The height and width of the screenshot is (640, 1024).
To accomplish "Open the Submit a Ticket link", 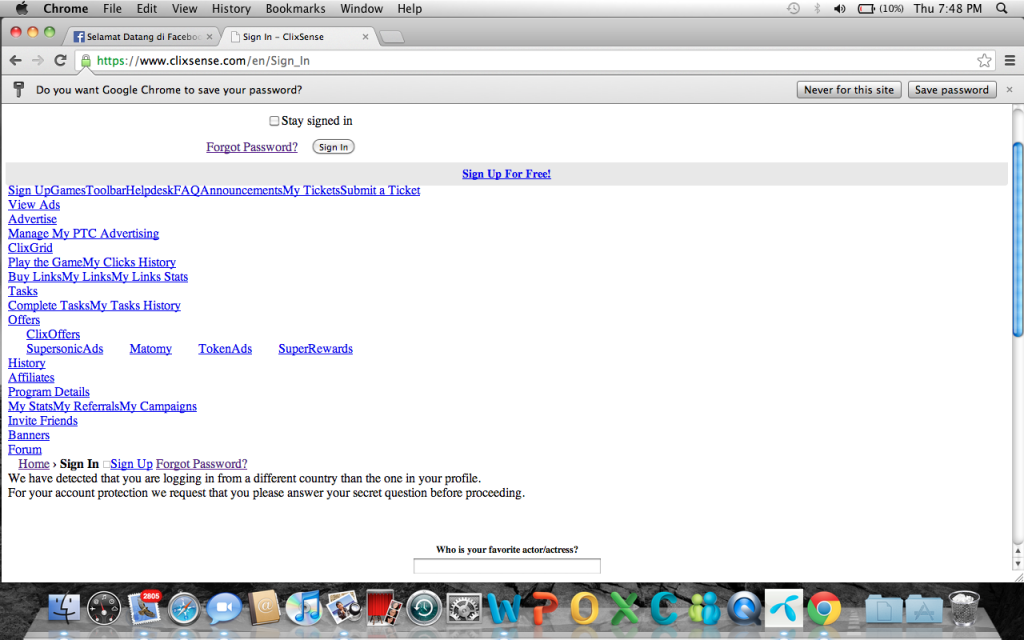I will coord(380,190).
